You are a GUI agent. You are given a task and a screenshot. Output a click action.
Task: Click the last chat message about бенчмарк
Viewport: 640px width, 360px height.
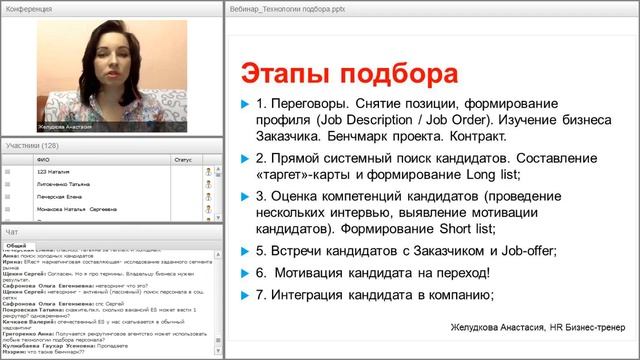(x=43, y=351)
